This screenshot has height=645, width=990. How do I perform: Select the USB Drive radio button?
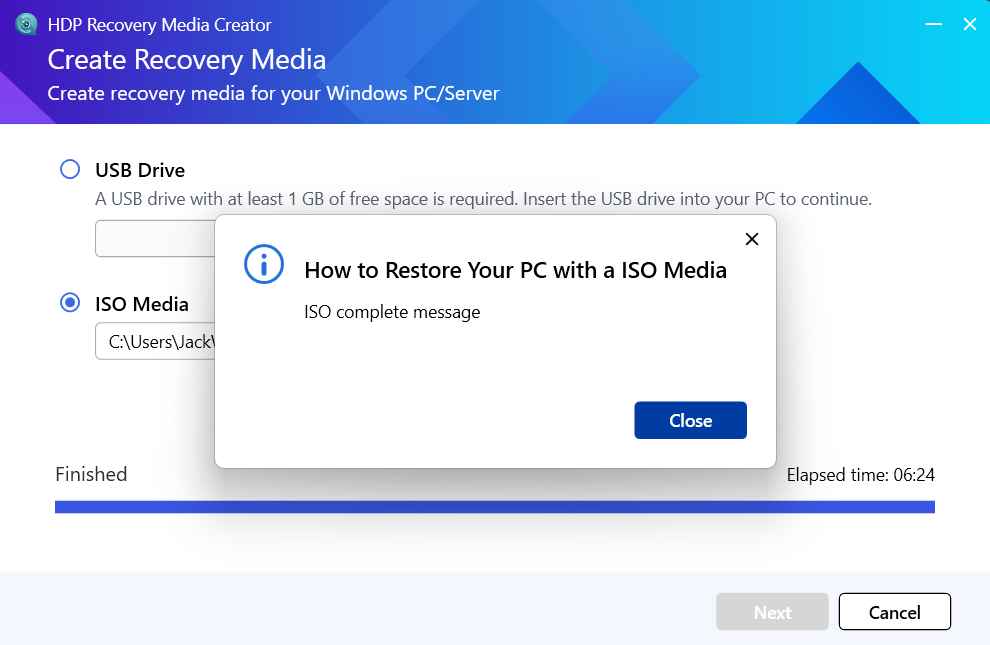pos(70,169)
